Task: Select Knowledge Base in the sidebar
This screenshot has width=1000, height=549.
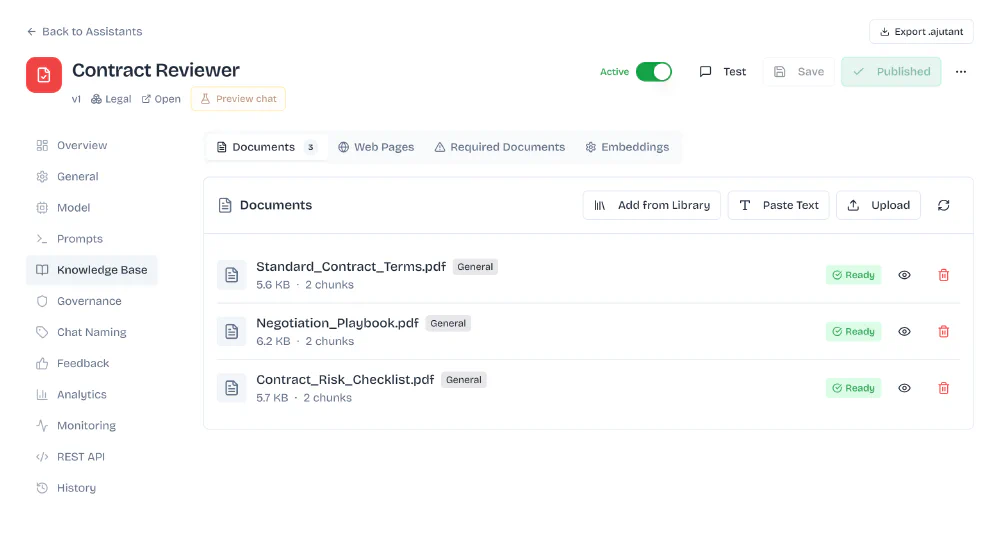Action: tap(92, 270)
